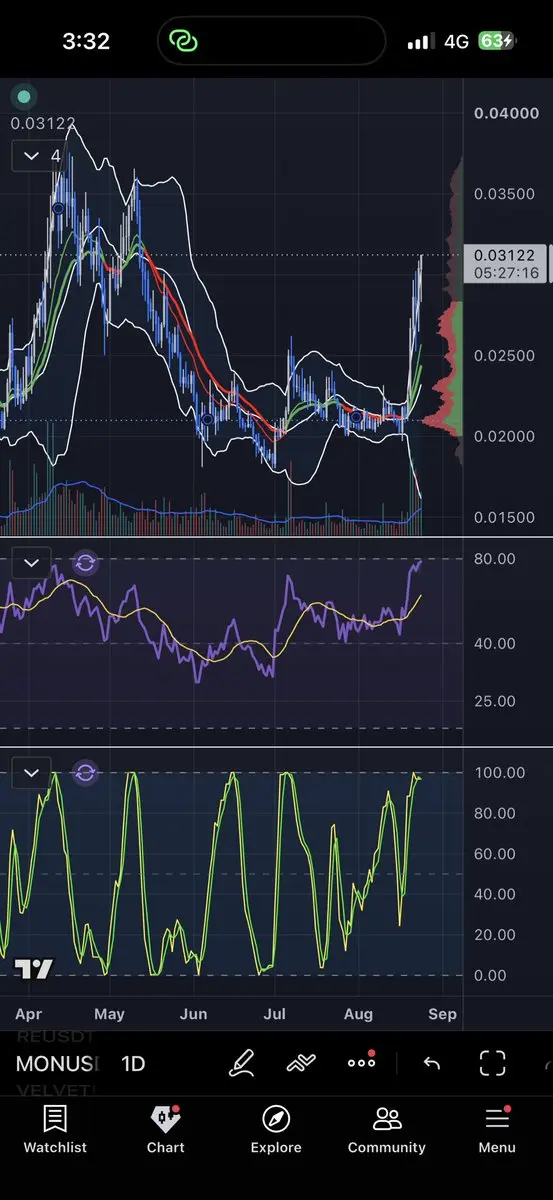Tap the Jun label on time axis
The height and width of the screenshot is (1200, 553).
point(193,1014)
